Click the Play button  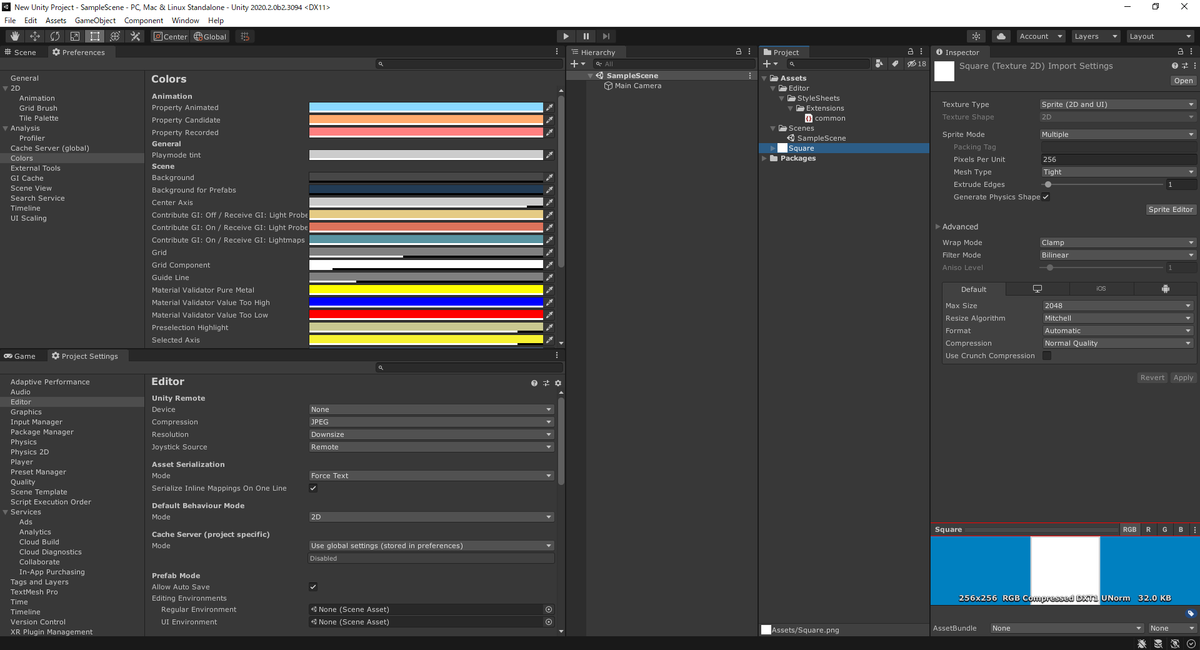pos(566,36)
